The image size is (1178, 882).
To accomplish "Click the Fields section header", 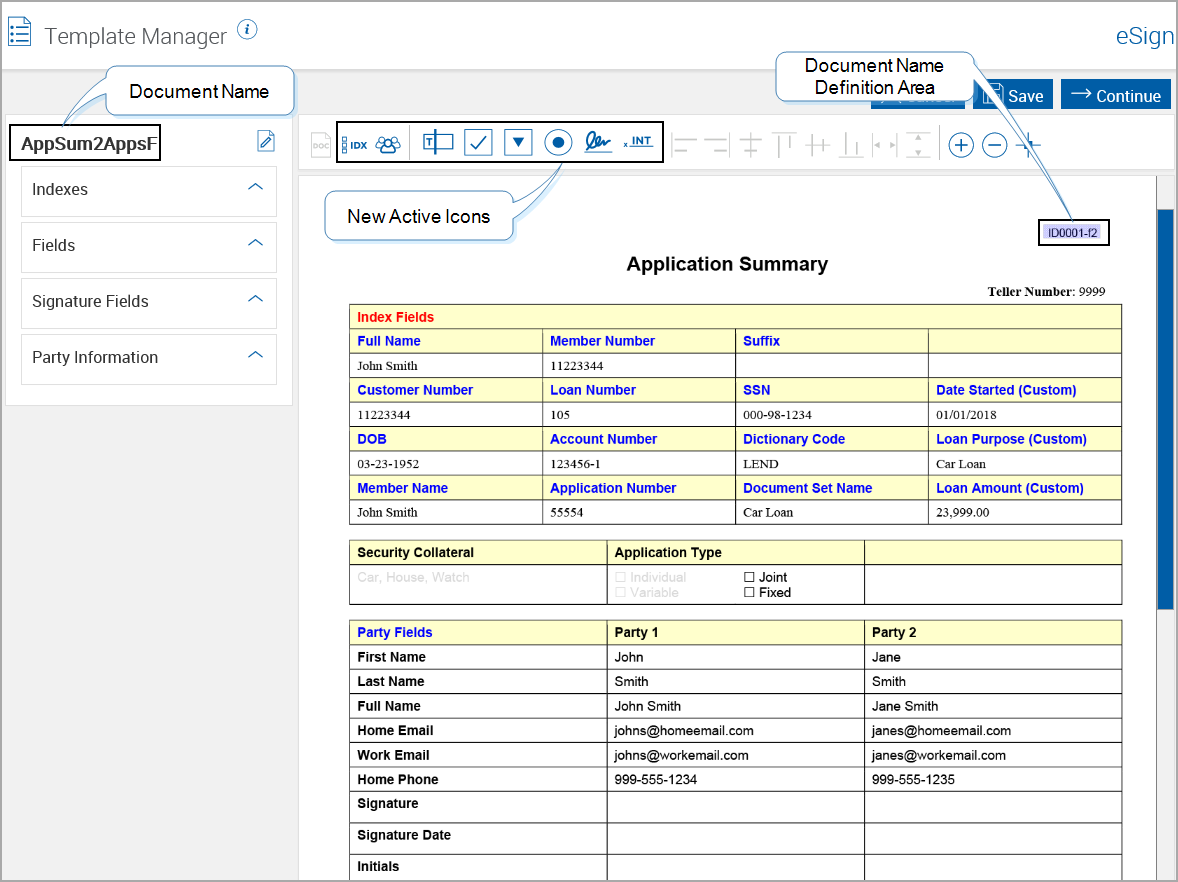I will [149, 246].
